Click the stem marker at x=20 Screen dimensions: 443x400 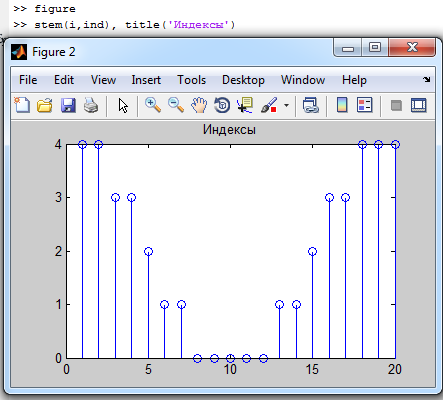(395, 145)
